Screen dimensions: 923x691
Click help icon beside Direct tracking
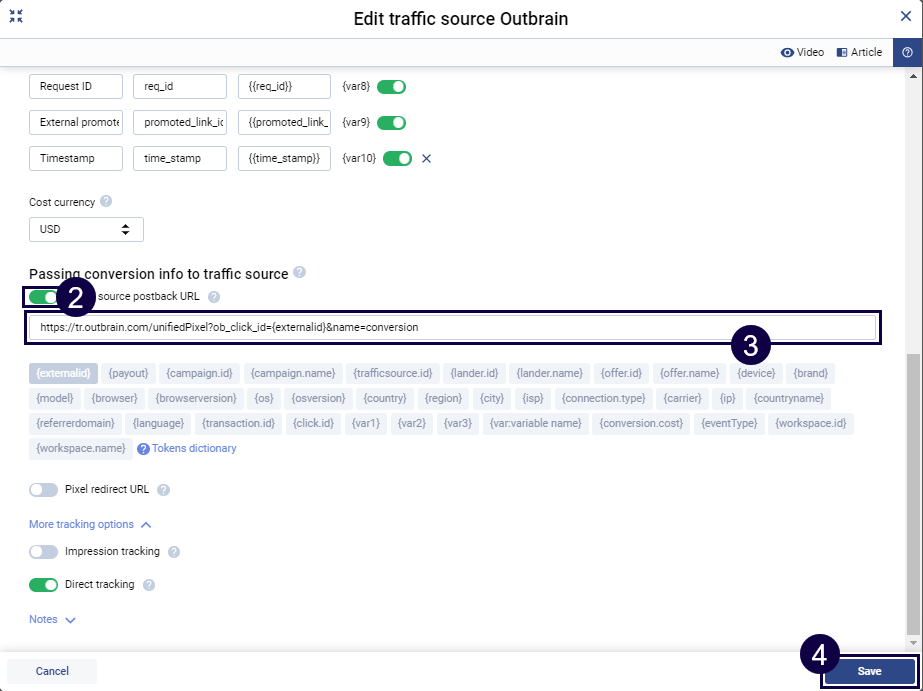point(149,585)
